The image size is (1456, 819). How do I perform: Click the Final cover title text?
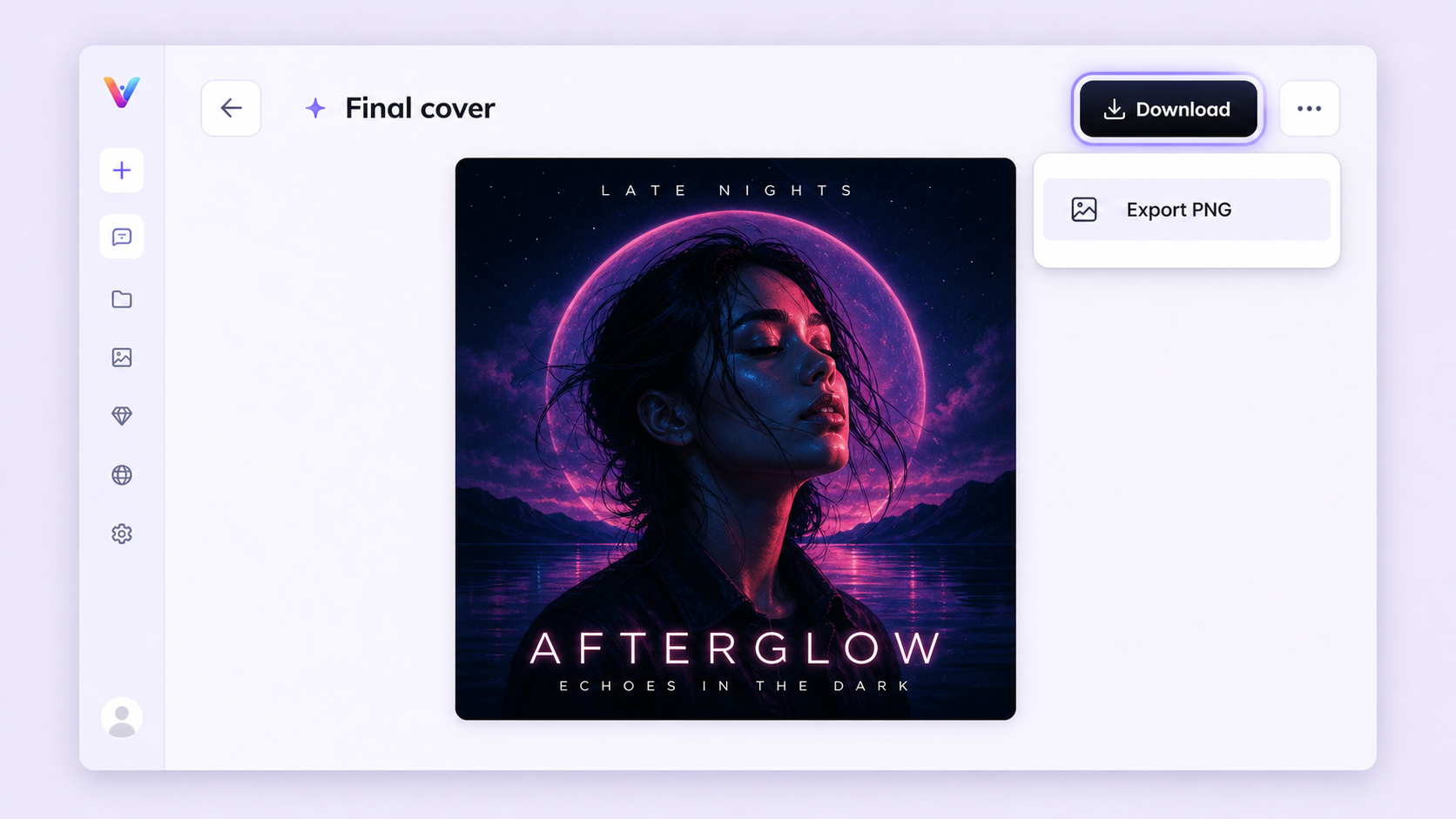(x=420, y=108)
